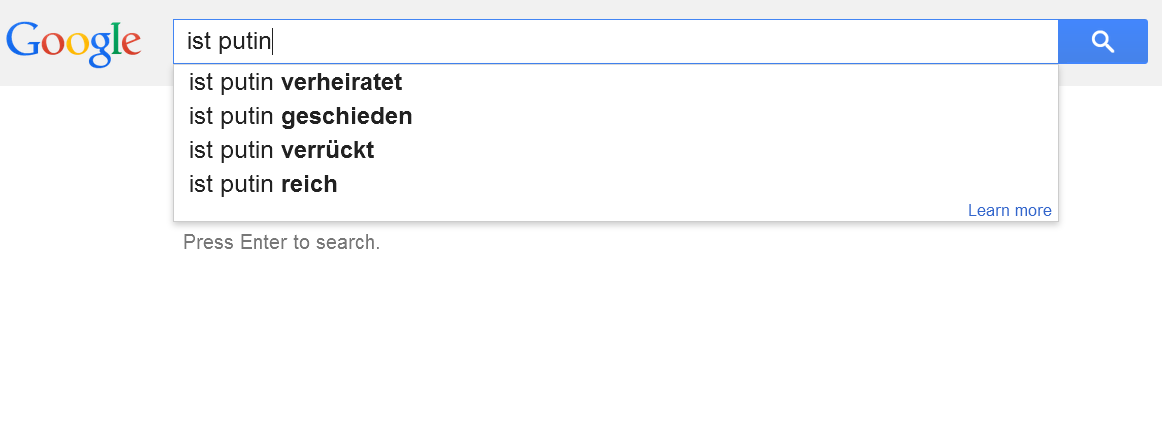
Task: Click the bold word 'verheiratet'
Action: tap(342, 83)
